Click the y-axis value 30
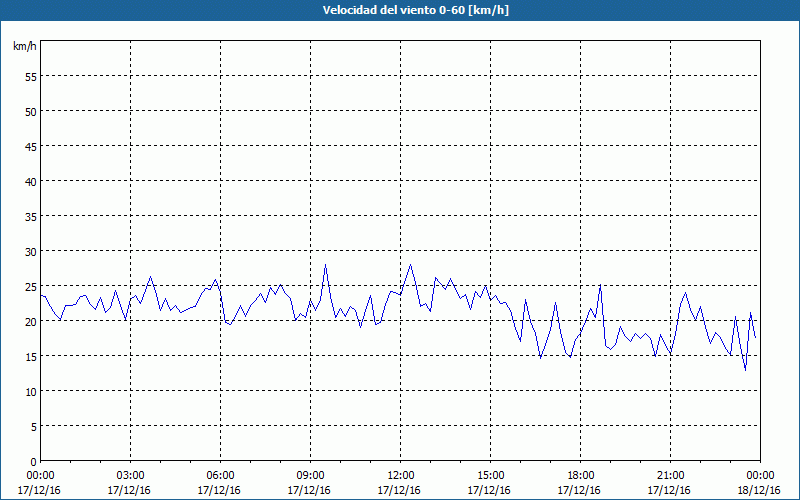 pos(31,252)
